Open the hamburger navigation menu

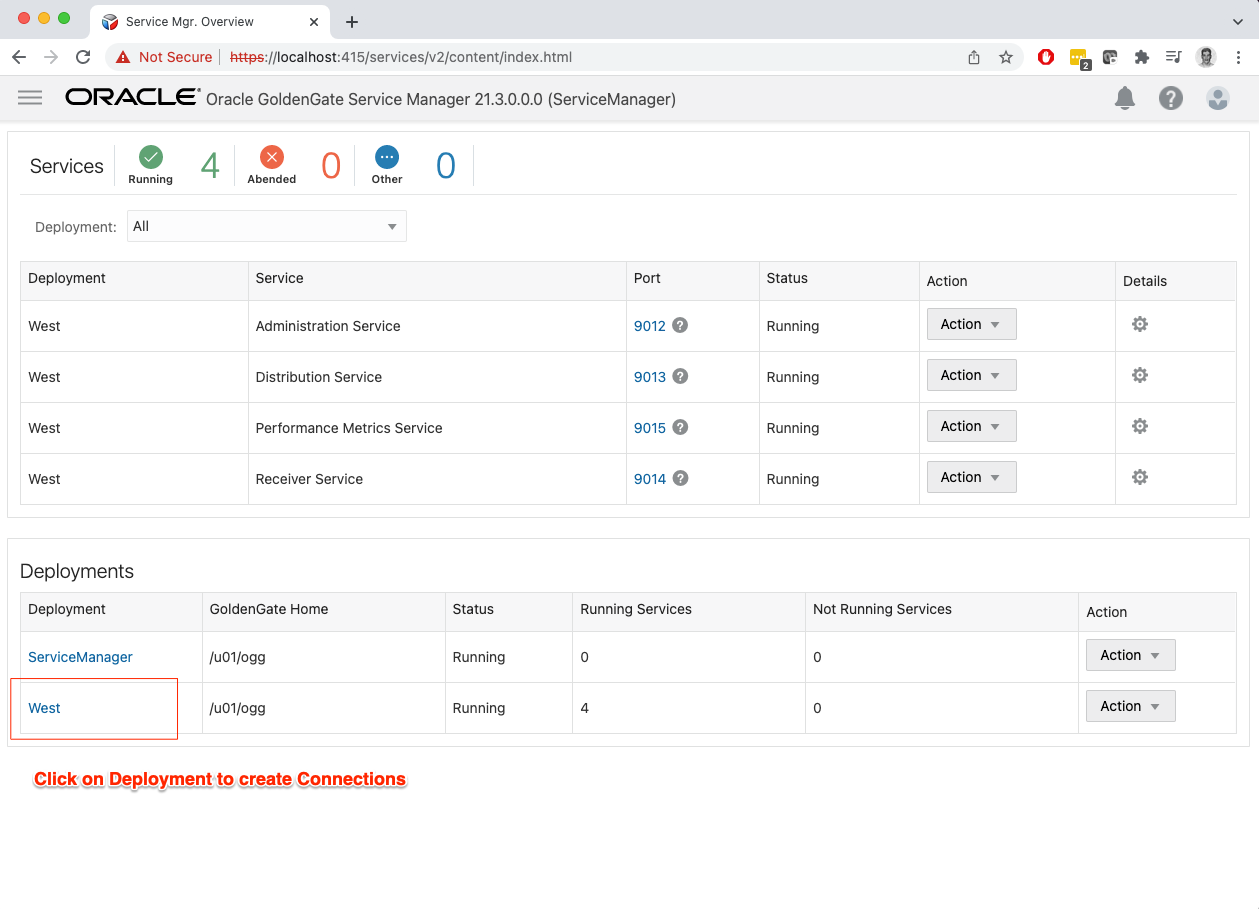click(x=30, y=98)
